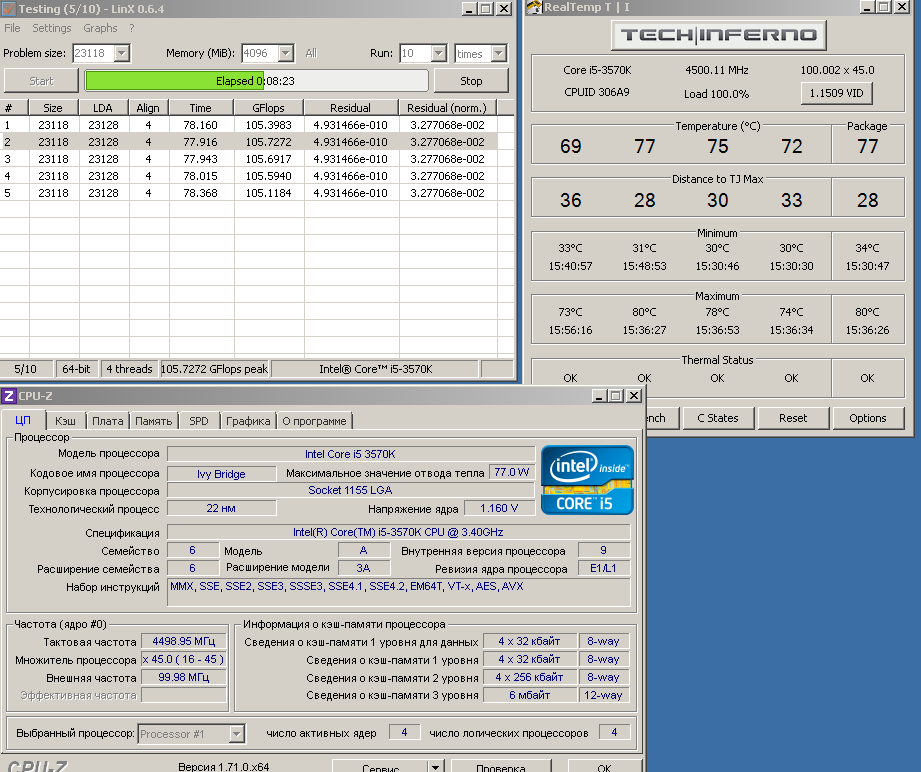Screen dimensions: 921x772
Task: Expand the Problem size dropdown
Action: pyautogui.click(x=122, y=53)
